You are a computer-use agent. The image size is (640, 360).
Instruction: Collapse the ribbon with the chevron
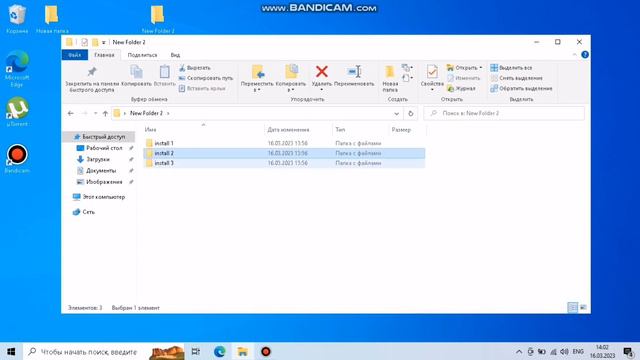[574, 55]
